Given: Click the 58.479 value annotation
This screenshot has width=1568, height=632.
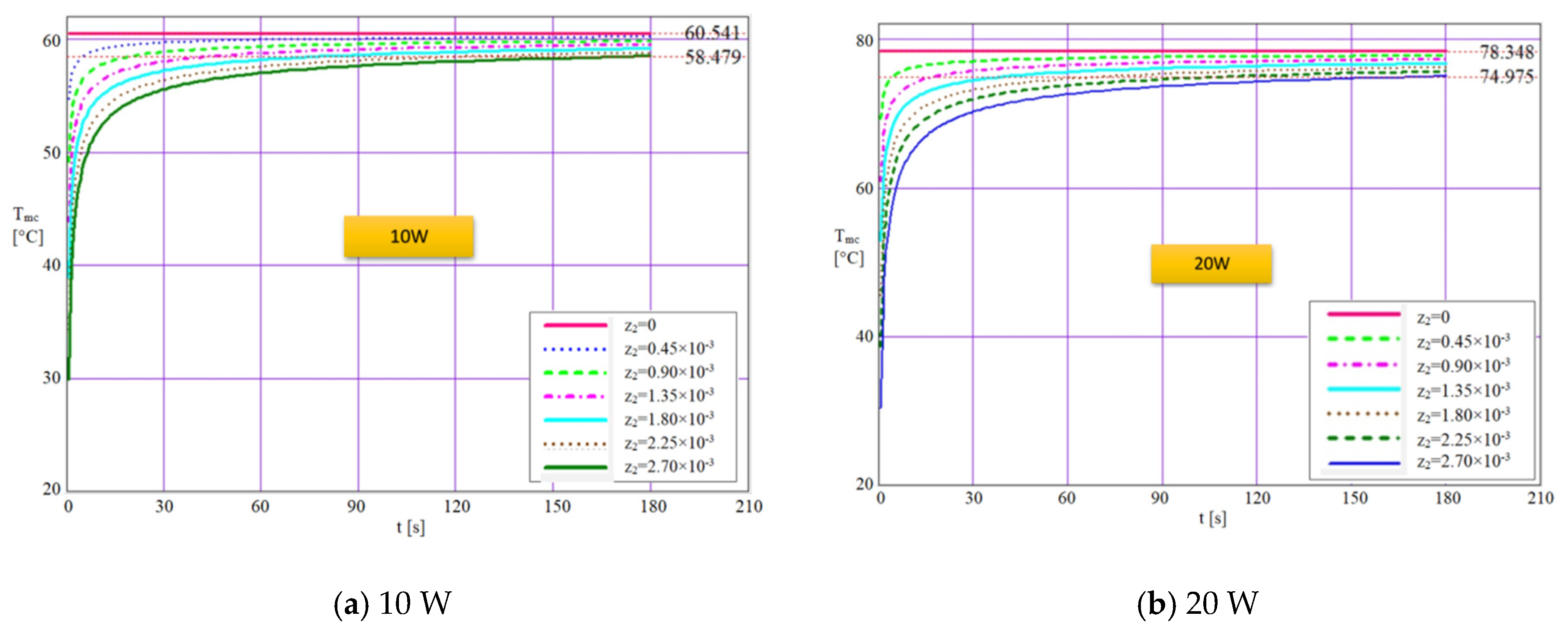Looking at the screenshot, I should tap(713, 57).
